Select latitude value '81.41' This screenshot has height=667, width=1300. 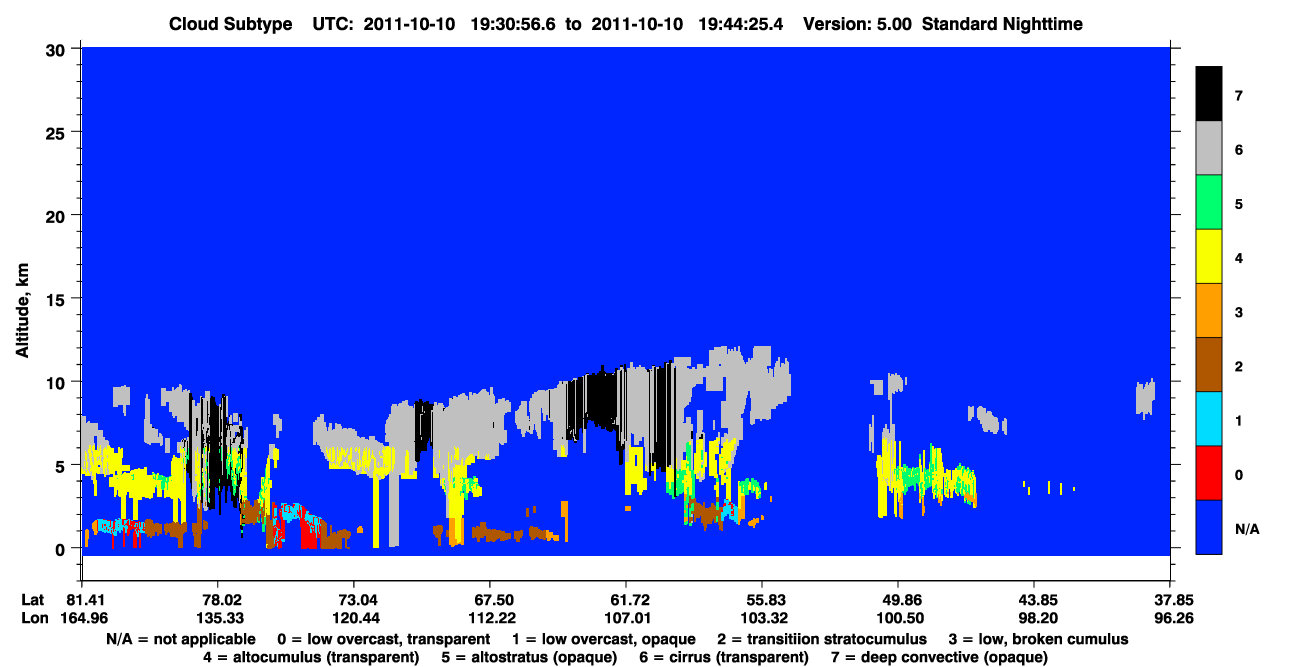(x=82, y=600)
